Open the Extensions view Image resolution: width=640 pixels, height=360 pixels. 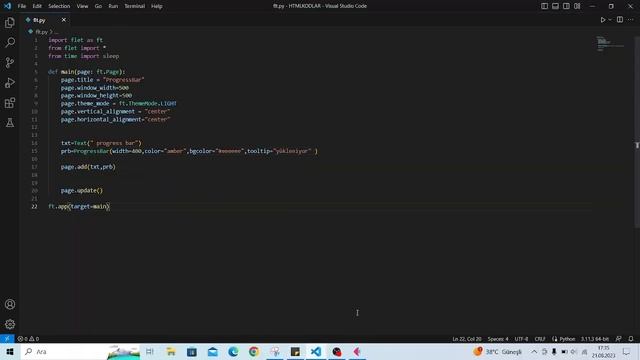10,102
